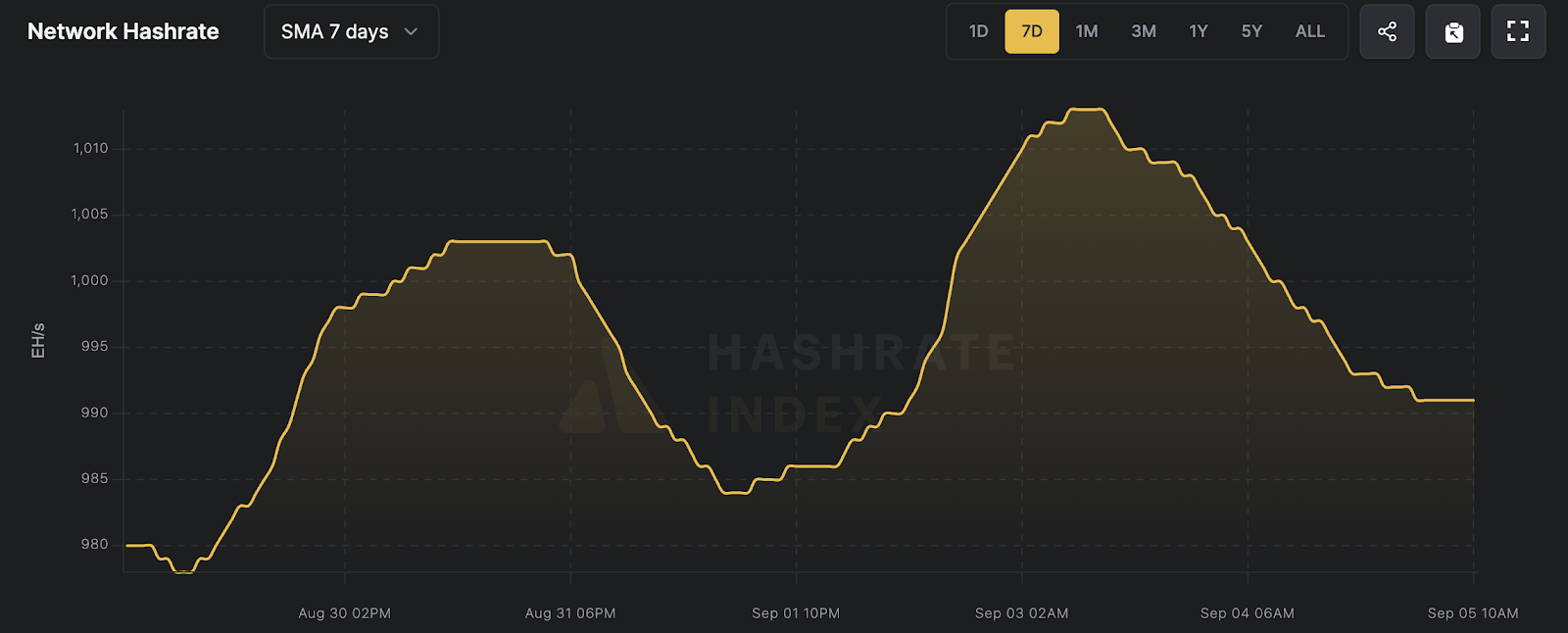Choose the 1Y time range
The height and width of the screenshot is (633, 1568).
[1199, 31]
